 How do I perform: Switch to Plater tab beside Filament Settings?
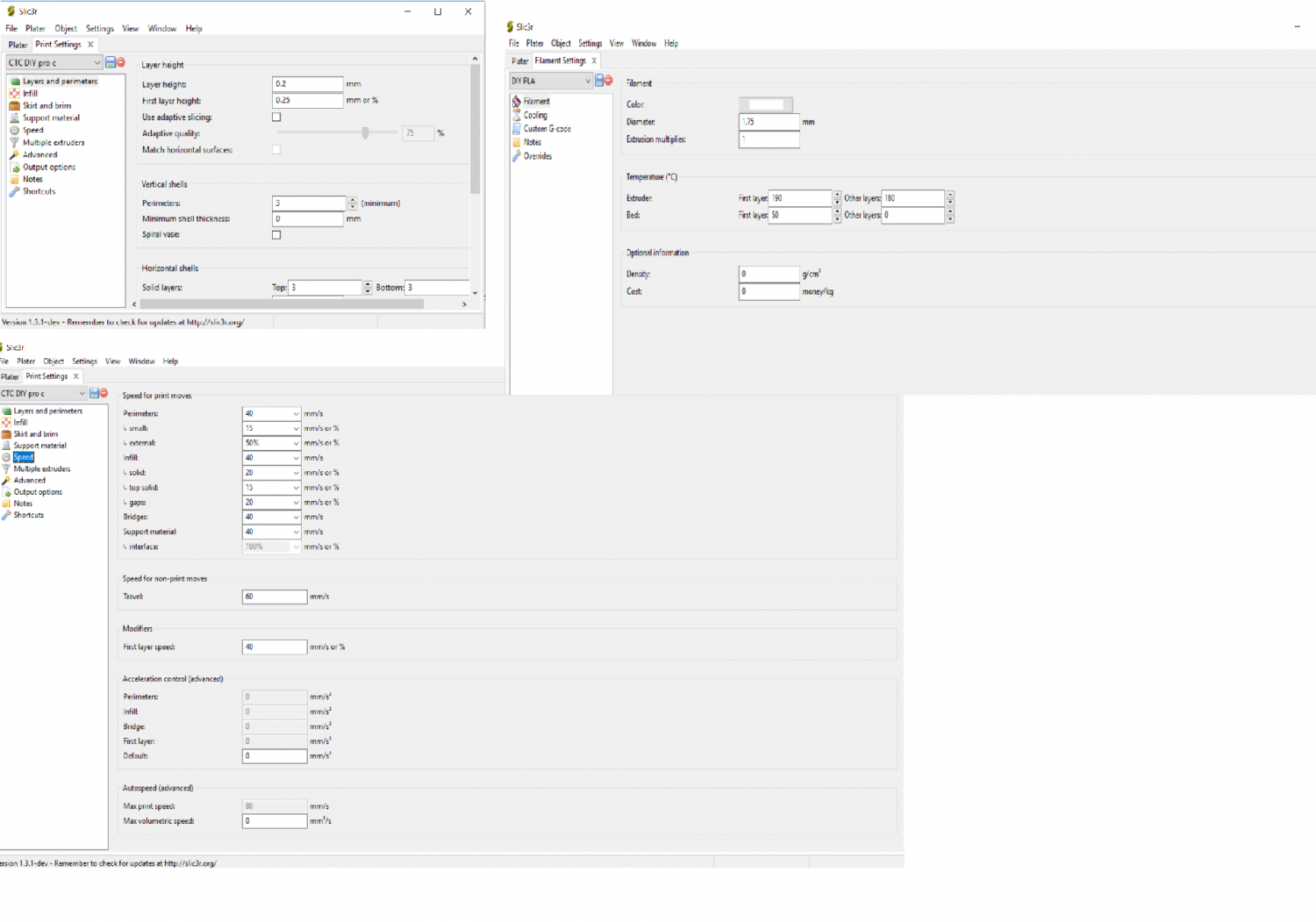click(x=520, y=61)
